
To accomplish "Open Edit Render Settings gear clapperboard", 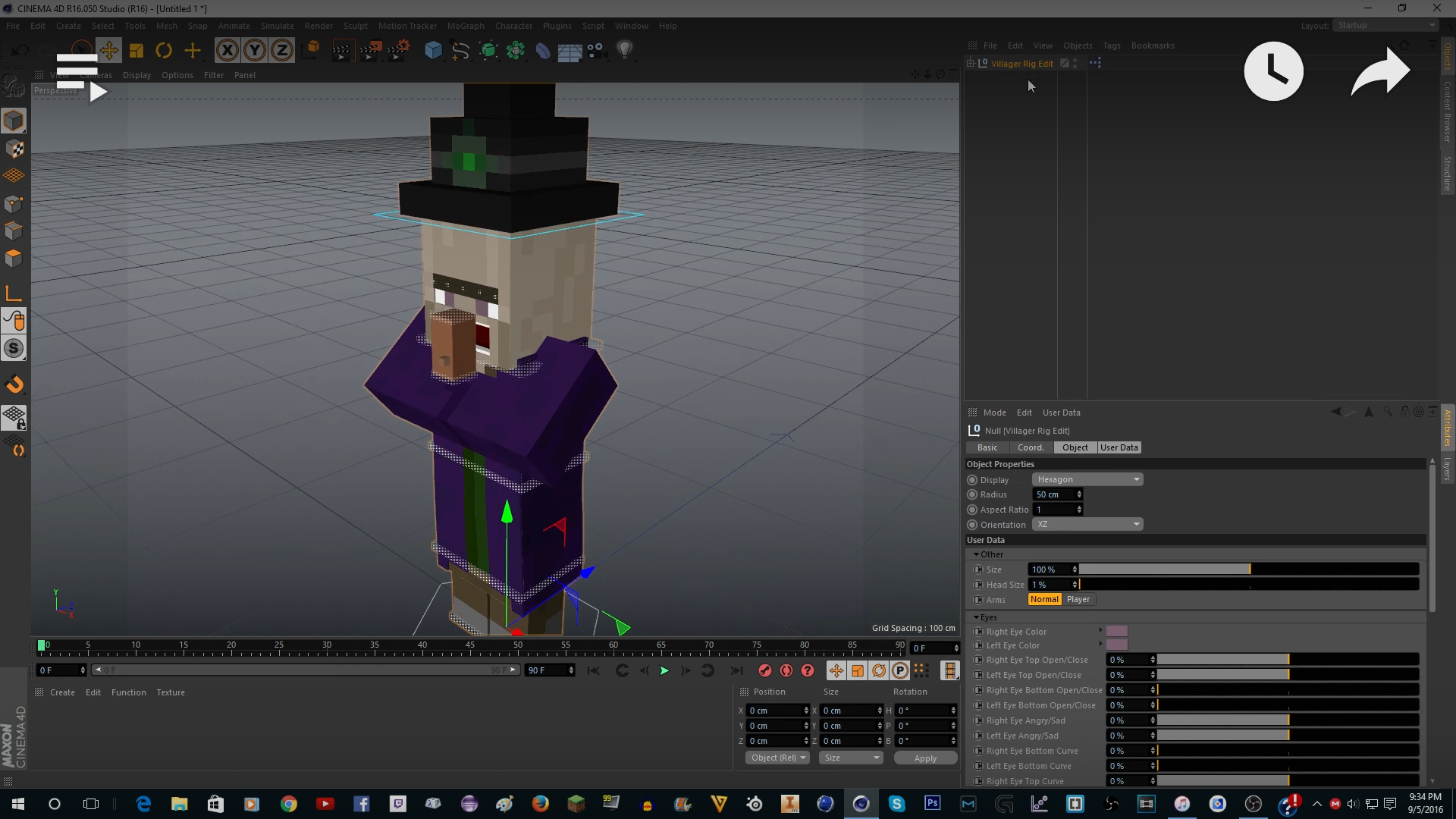I will [x=398, y=51].
